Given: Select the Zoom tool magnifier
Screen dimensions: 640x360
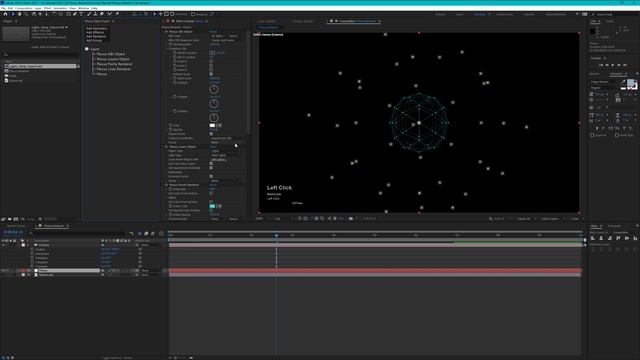Looking at the screenshot, I should tap(26, 14).
